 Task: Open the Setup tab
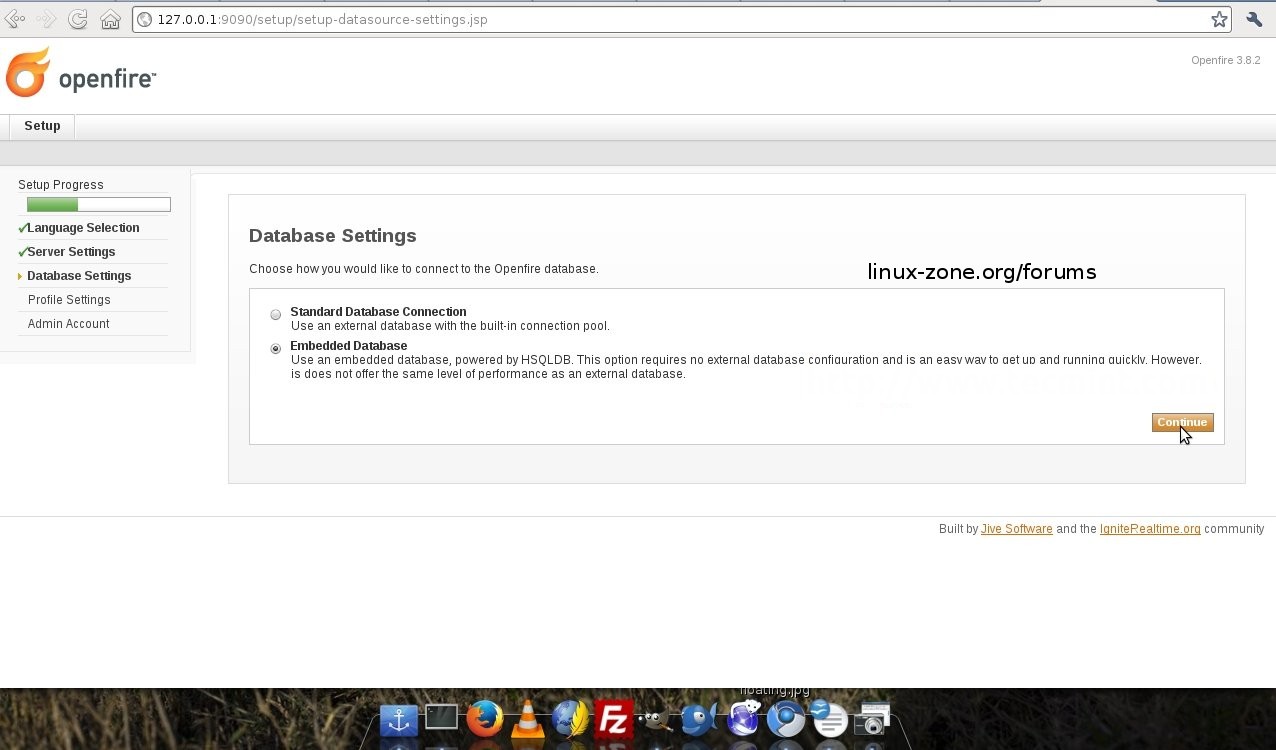(42, 126)
